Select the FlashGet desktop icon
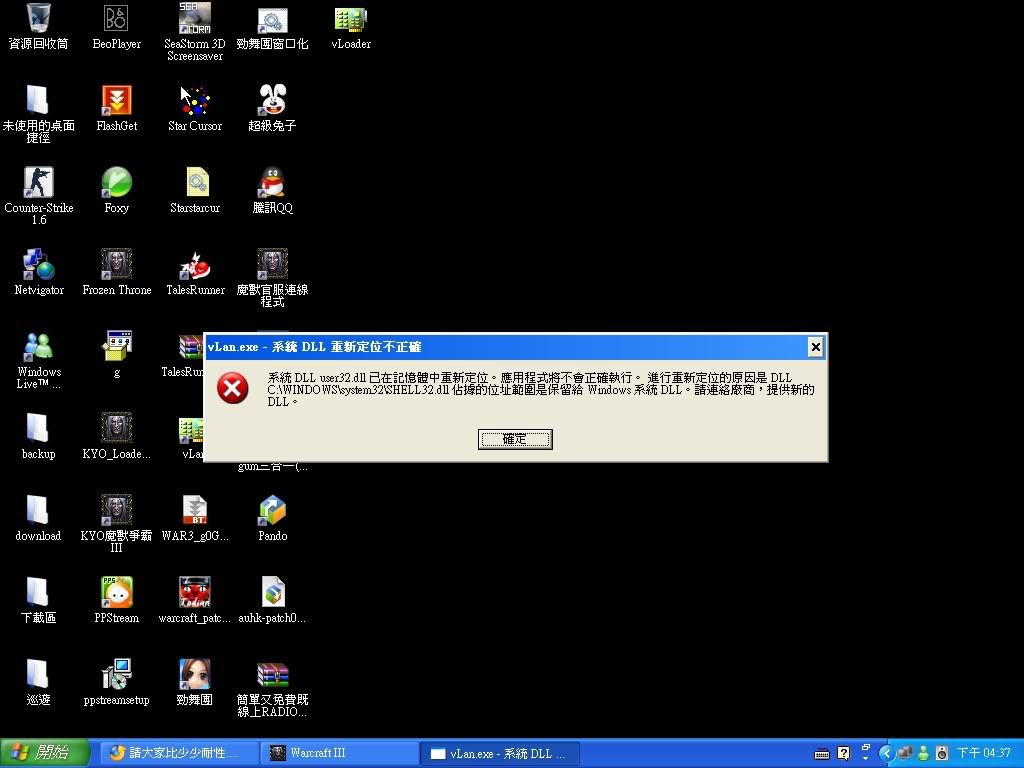This screenshot has width=1024, height=768. pyautogui.click(x=116, y=100)
